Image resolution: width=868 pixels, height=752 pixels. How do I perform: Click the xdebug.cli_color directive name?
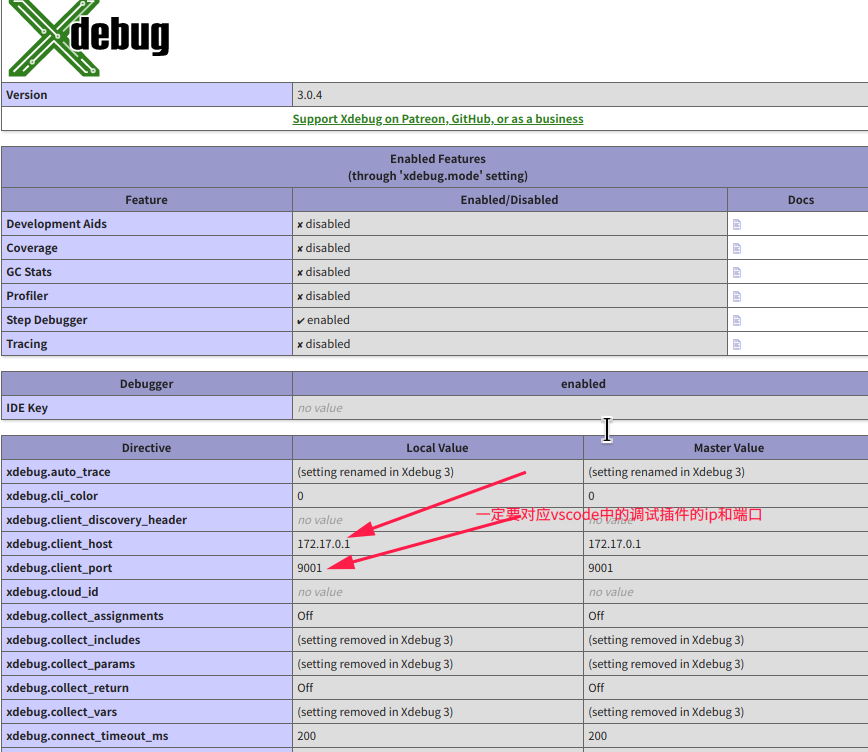click(52, 496)
